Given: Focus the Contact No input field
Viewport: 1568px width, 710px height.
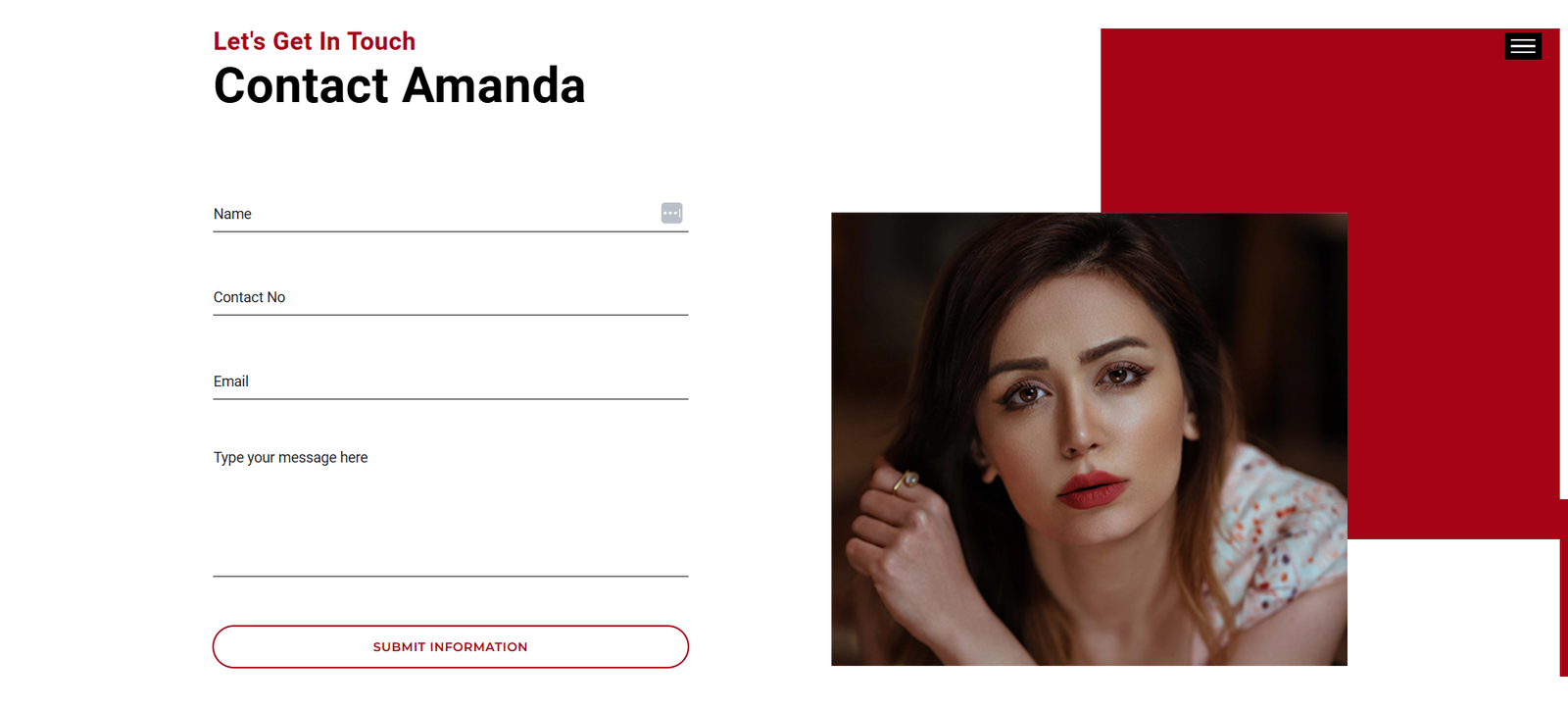Looking at the screenshot, I should coord(451,297).
